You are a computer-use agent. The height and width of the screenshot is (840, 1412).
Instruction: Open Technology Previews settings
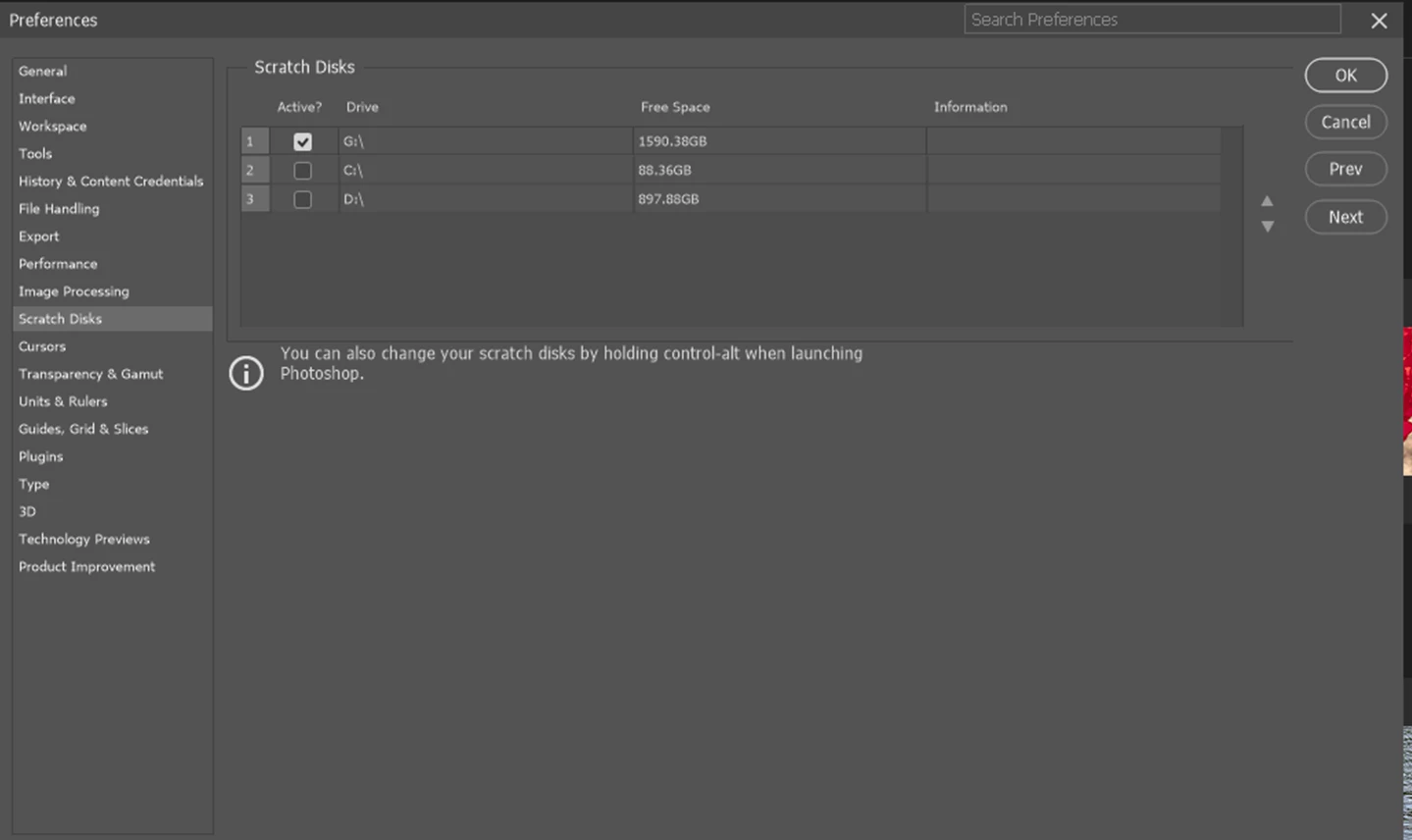84,539
